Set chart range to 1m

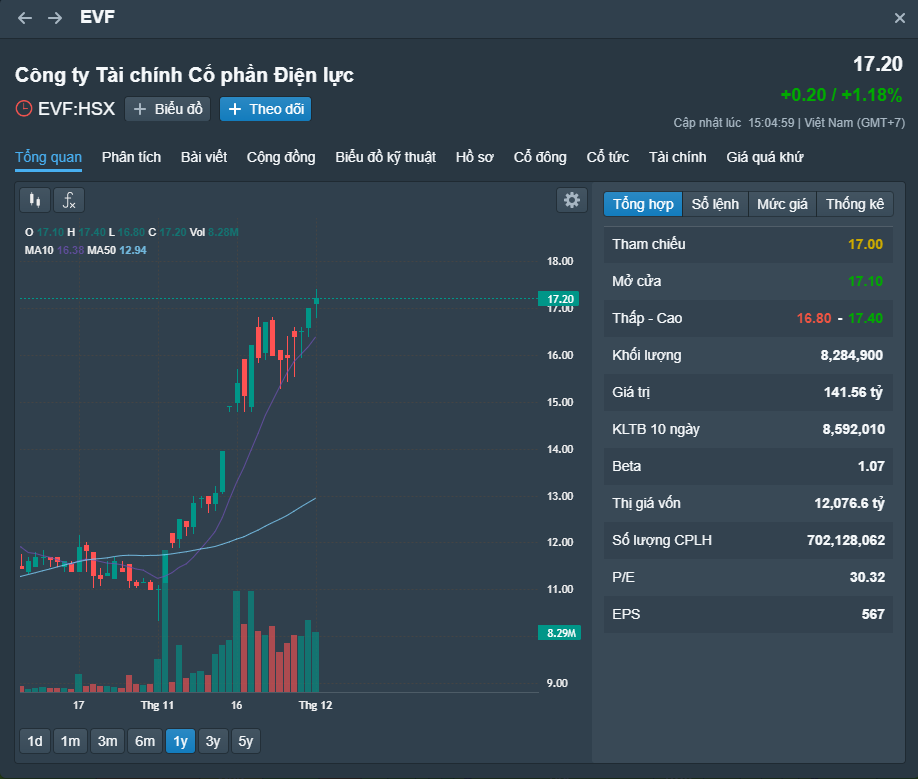point(70,741)
